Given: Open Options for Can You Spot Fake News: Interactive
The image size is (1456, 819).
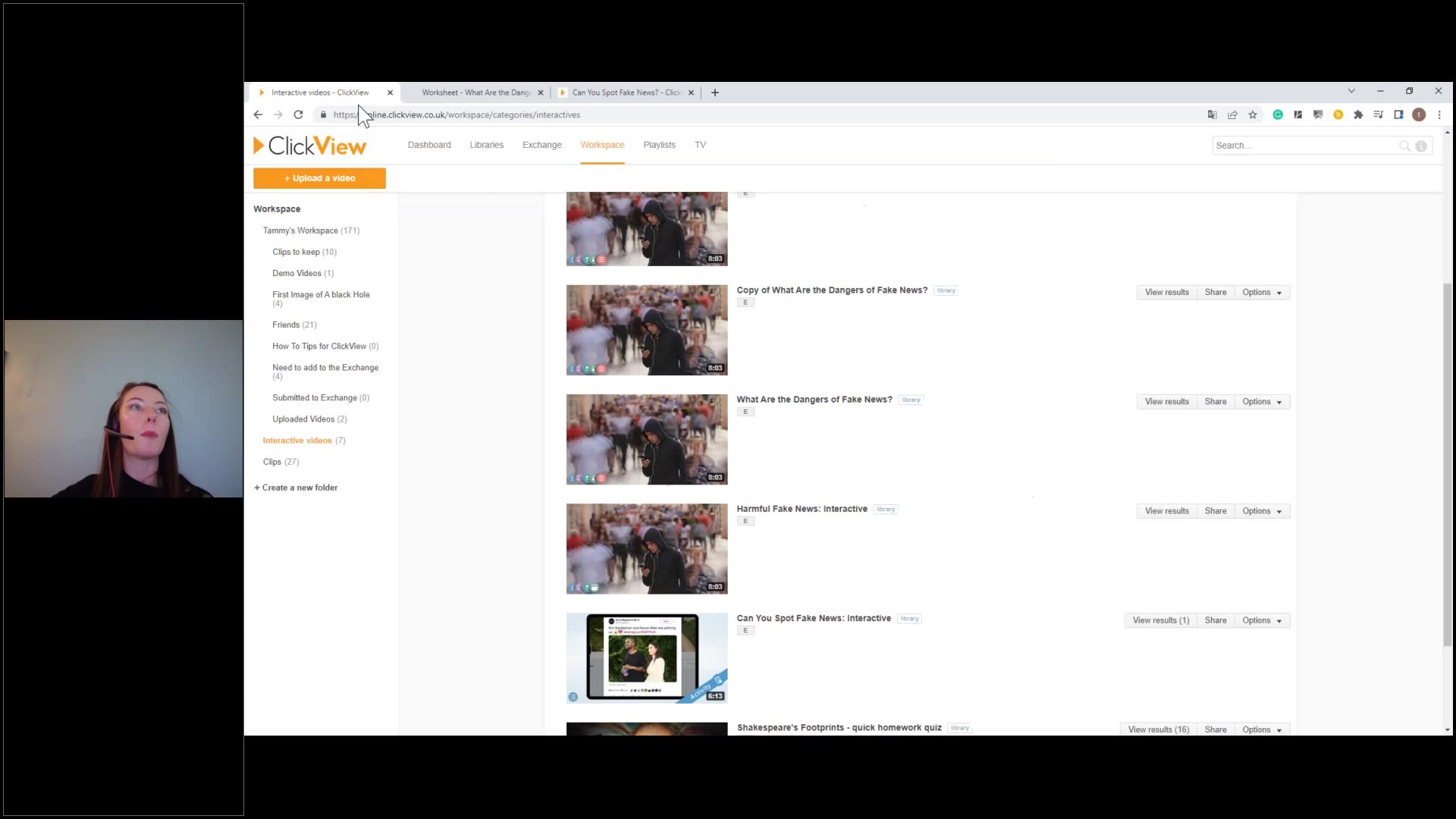Looking at the screenshot, I should pos(1261,620).
